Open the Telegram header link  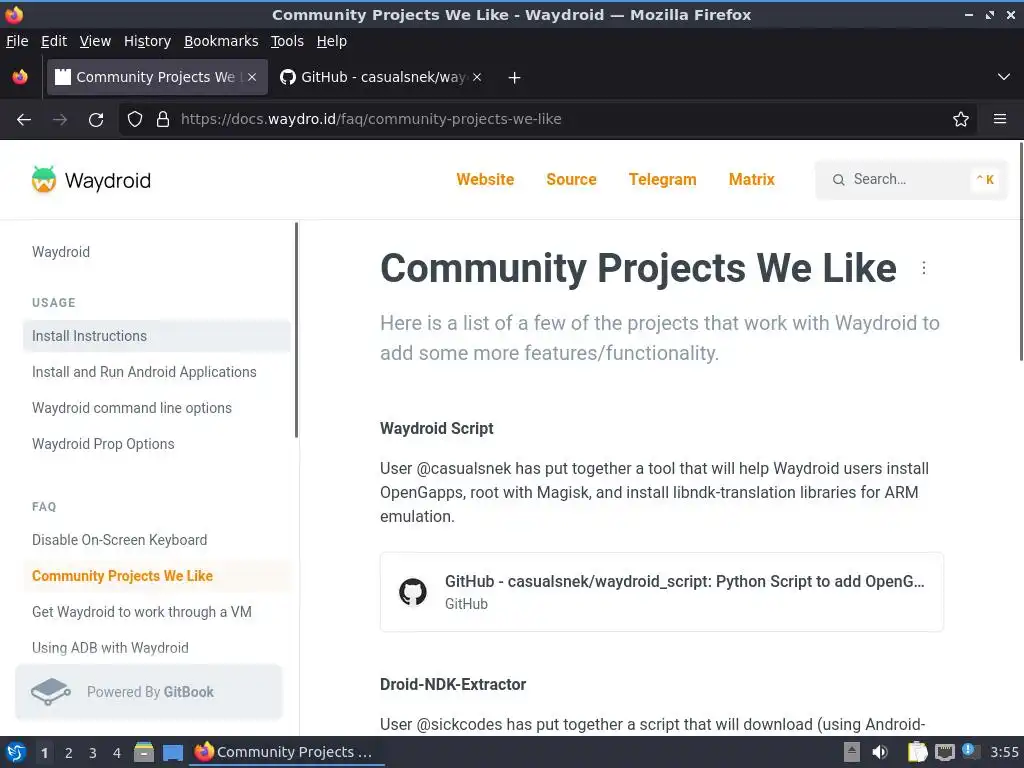coord(662,180)
